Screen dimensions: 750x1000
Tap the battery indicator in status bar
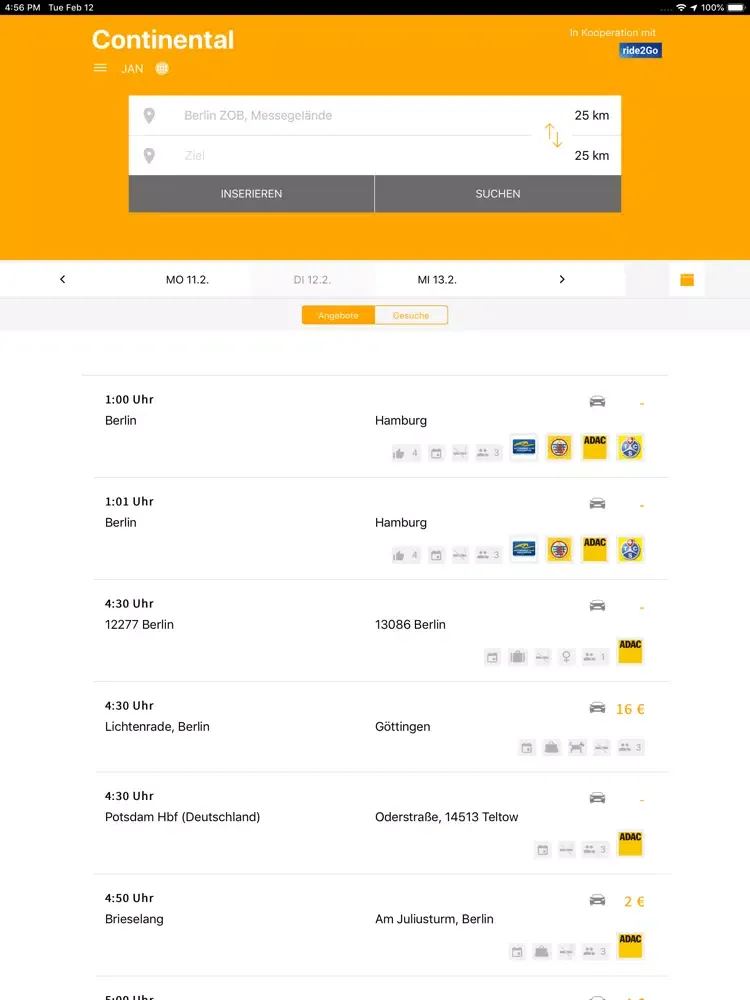[x=736, y=8]
